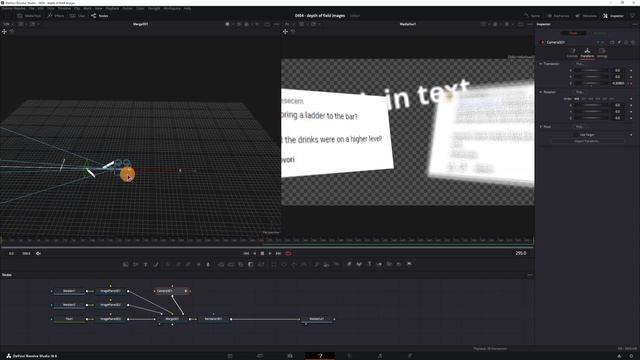Open the Spline editor panel
640x360 pixels.
tap(532, 16)
